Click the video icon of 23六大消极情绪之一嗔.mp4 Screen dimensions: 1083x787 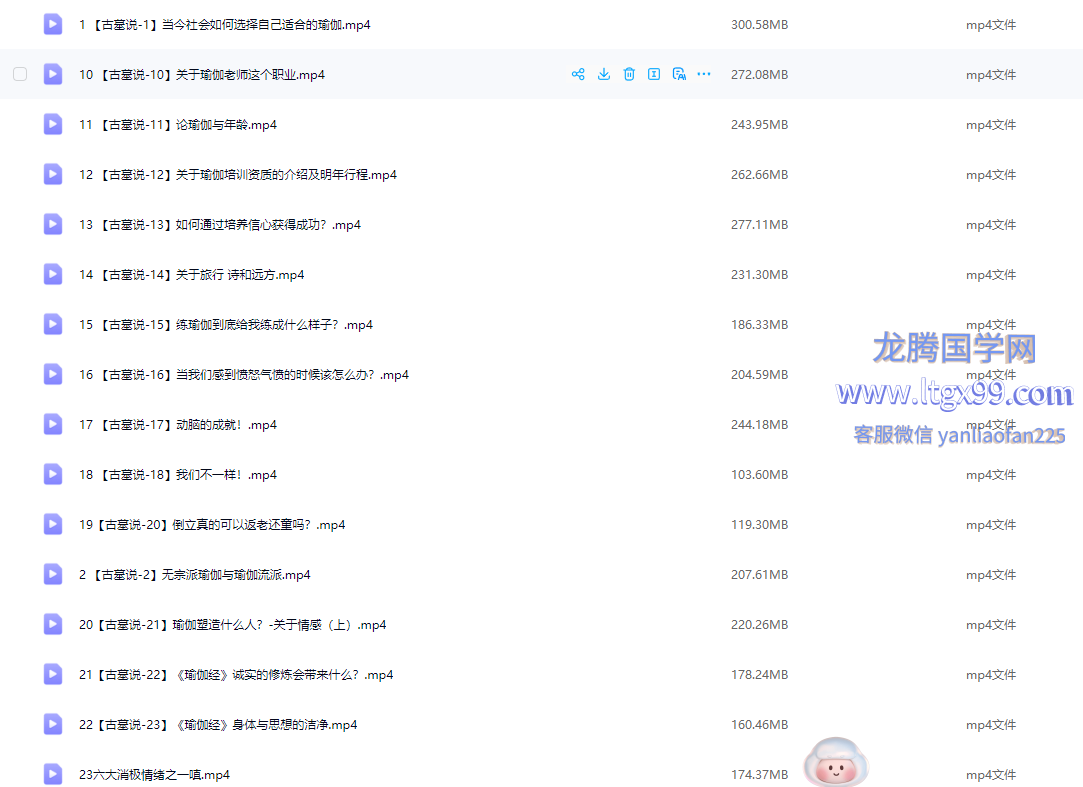point(53,774)
